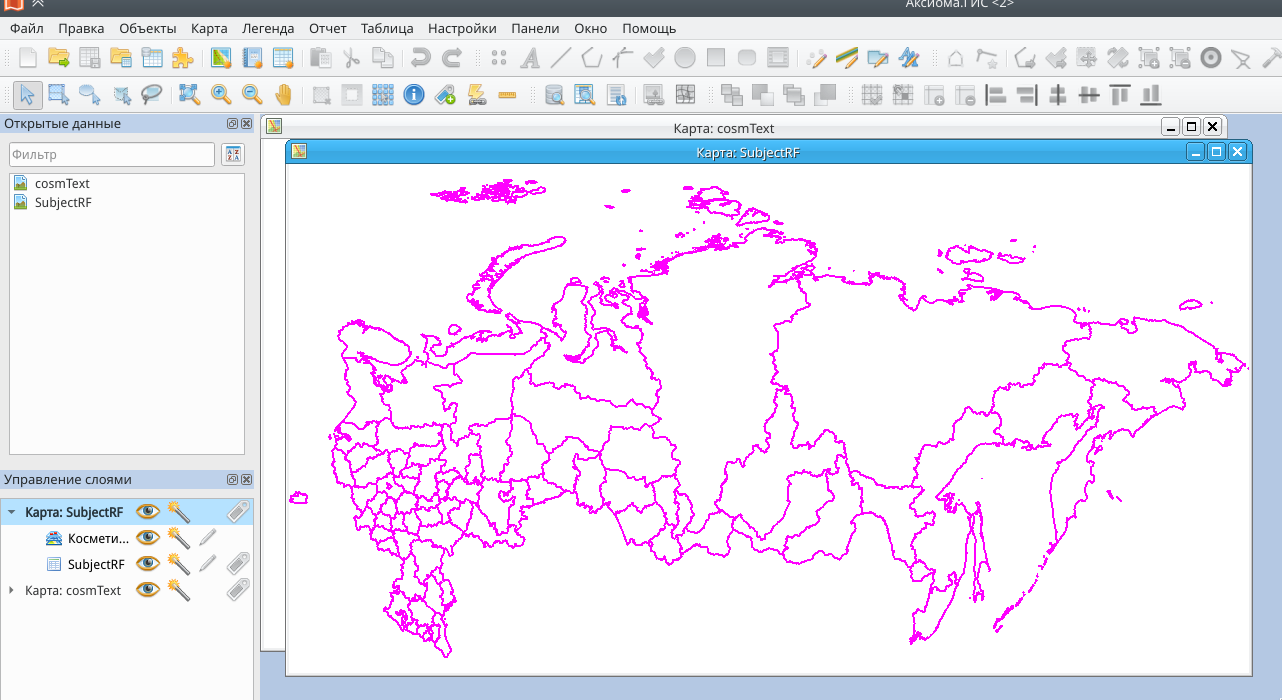
Task: Click inside the Фильтр input field
Action: click(110, 154)
